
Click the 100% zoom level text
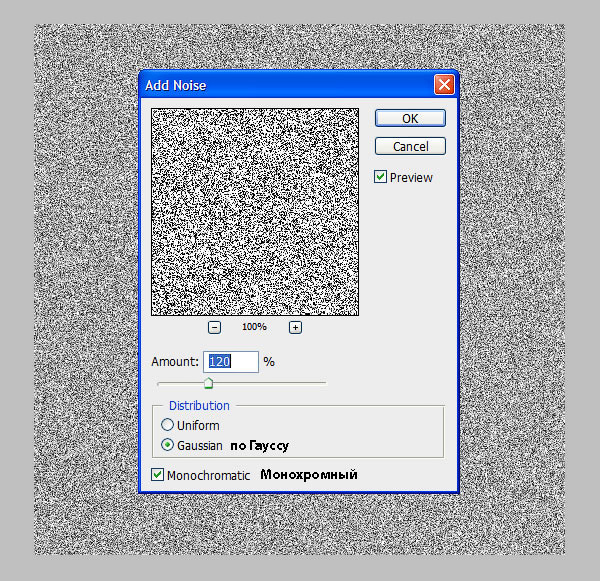pos(254,327)
